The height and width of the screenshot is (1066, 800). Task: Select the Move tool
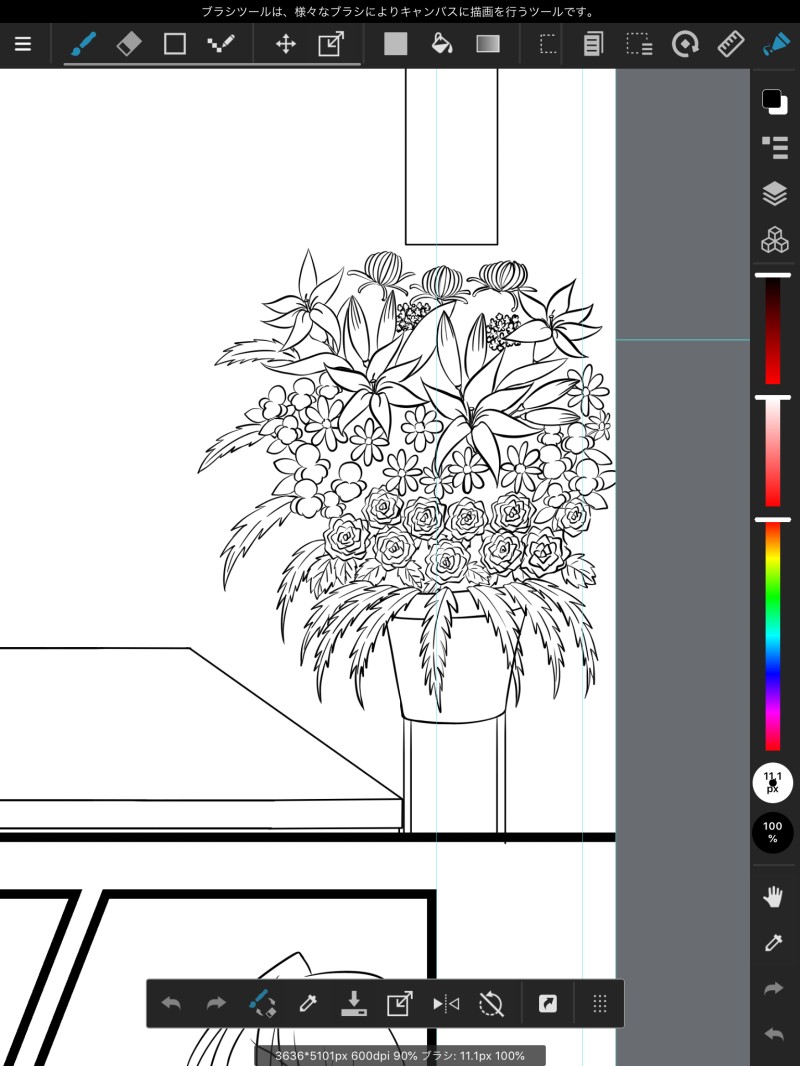click(285, 44)
